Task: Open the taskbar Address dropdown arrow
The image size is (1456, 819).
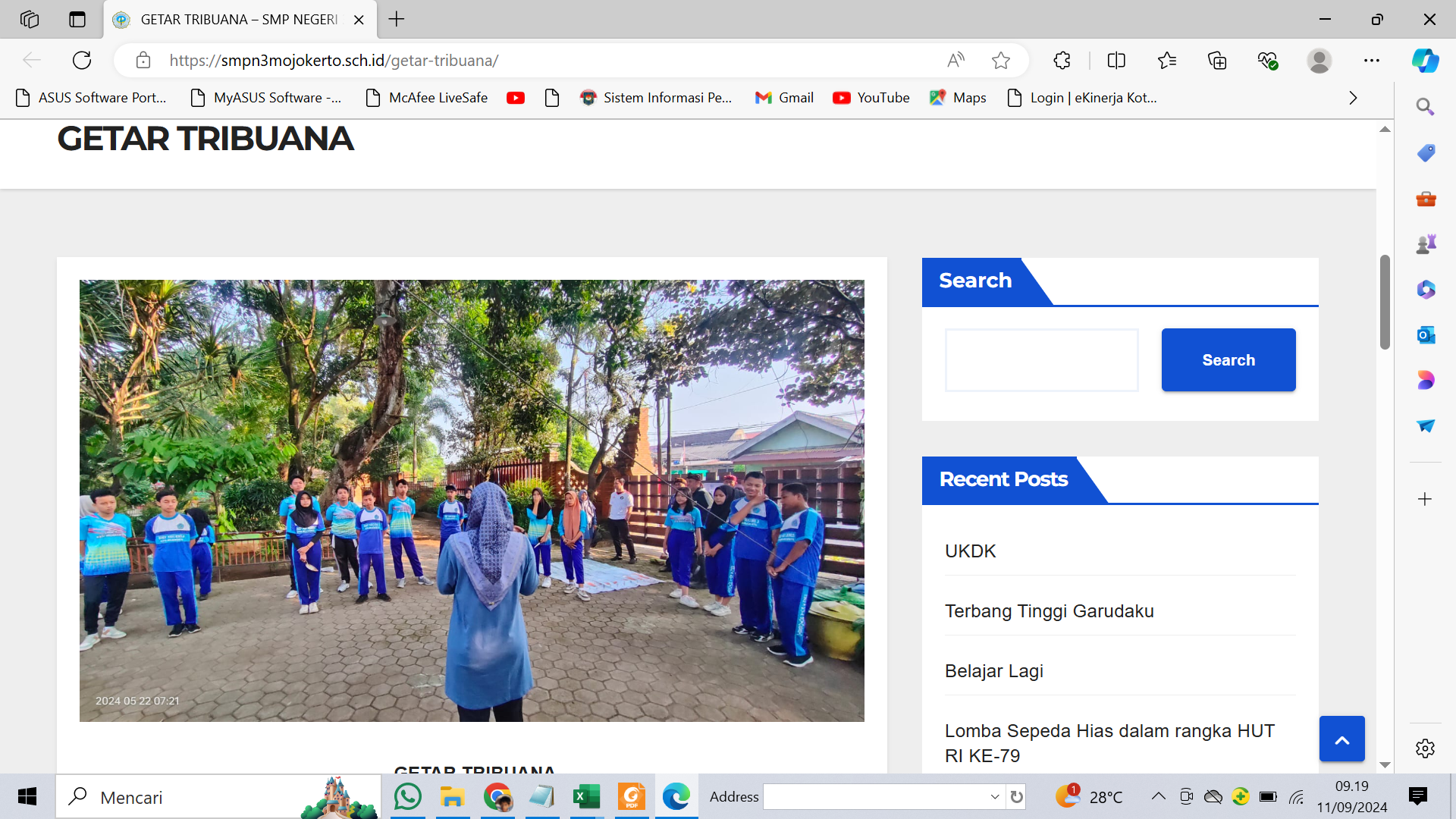Action: [995, 797]
